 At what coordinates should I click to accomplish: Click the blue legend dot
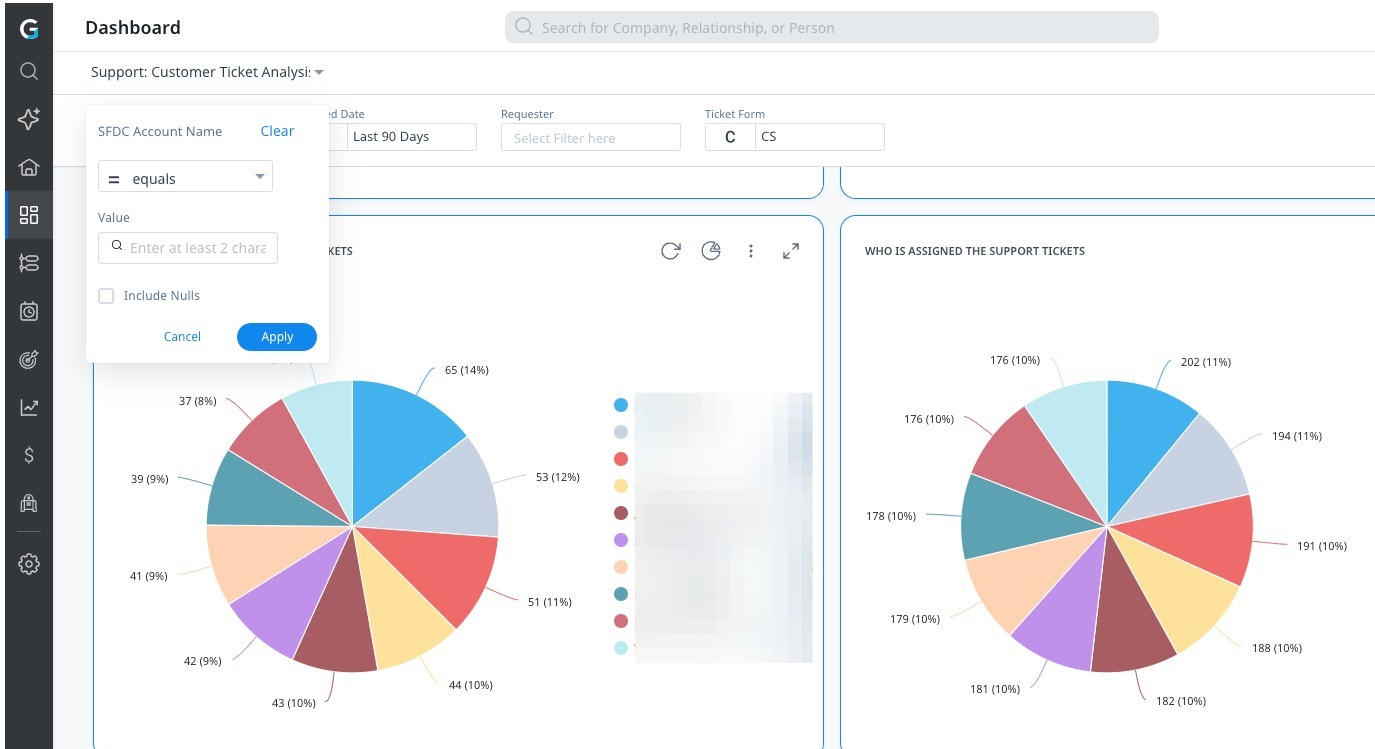(x=620, y=405)
